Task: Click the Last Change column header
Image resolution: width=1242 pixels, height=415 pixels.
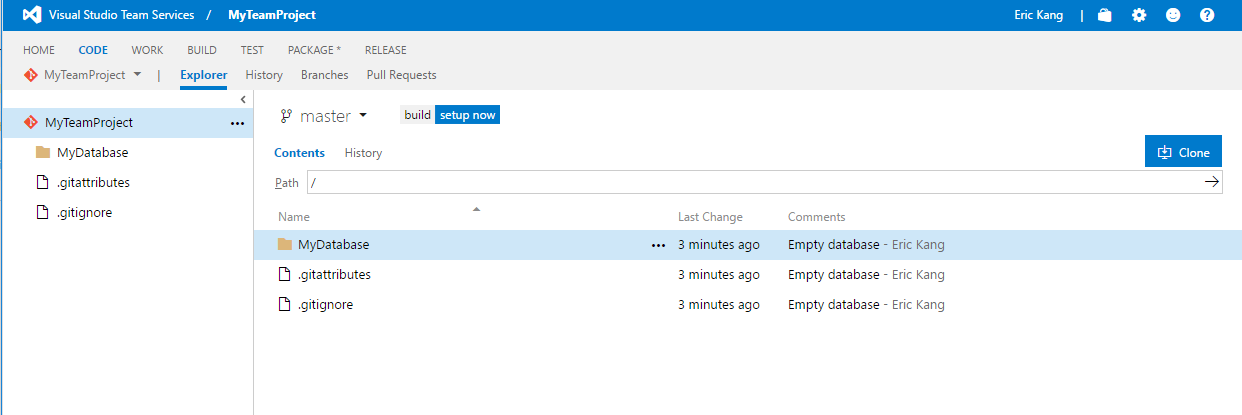Action: (710, 217)
